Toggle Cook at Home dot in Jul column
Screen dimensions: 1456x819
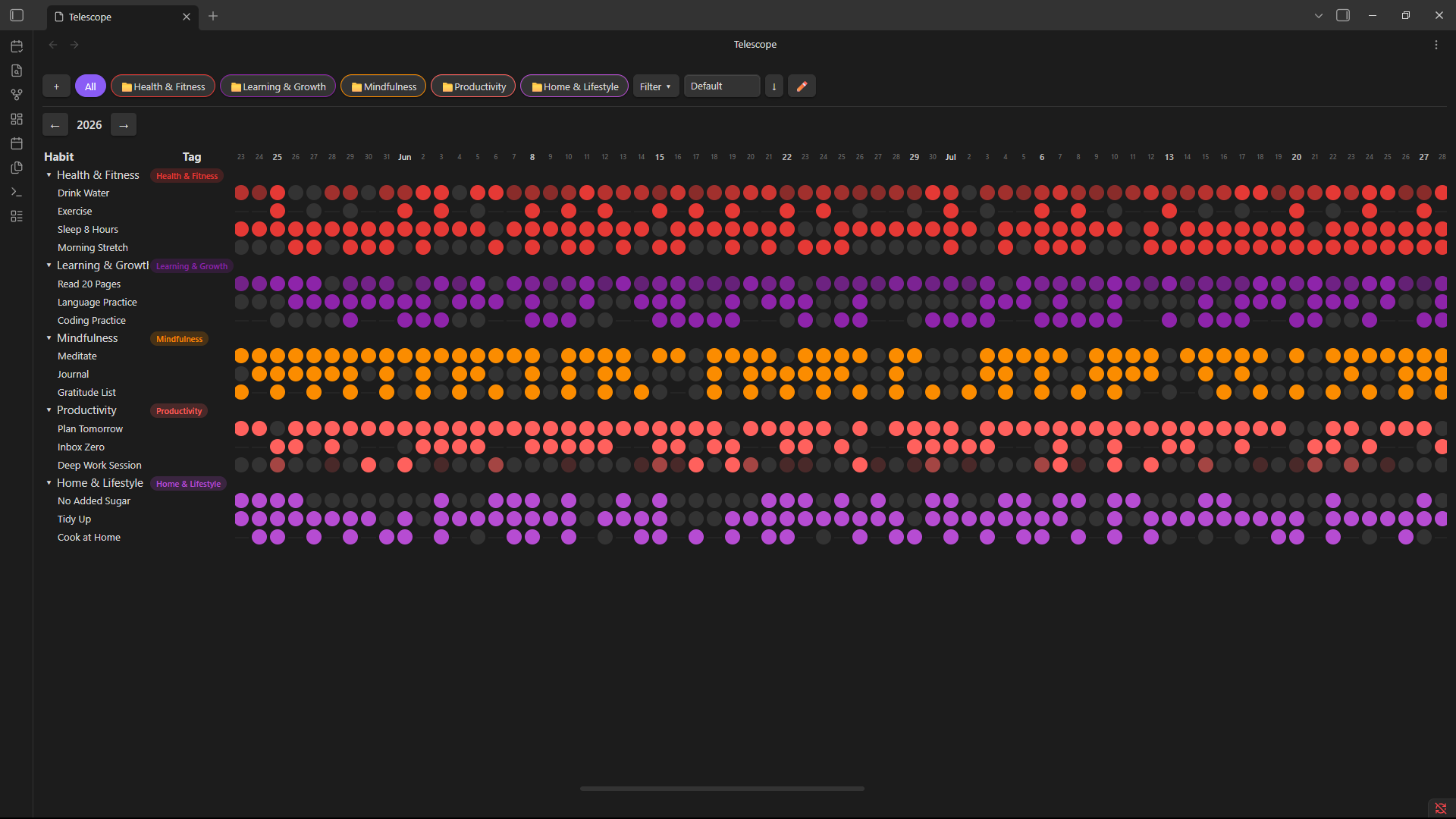point(951,537)
